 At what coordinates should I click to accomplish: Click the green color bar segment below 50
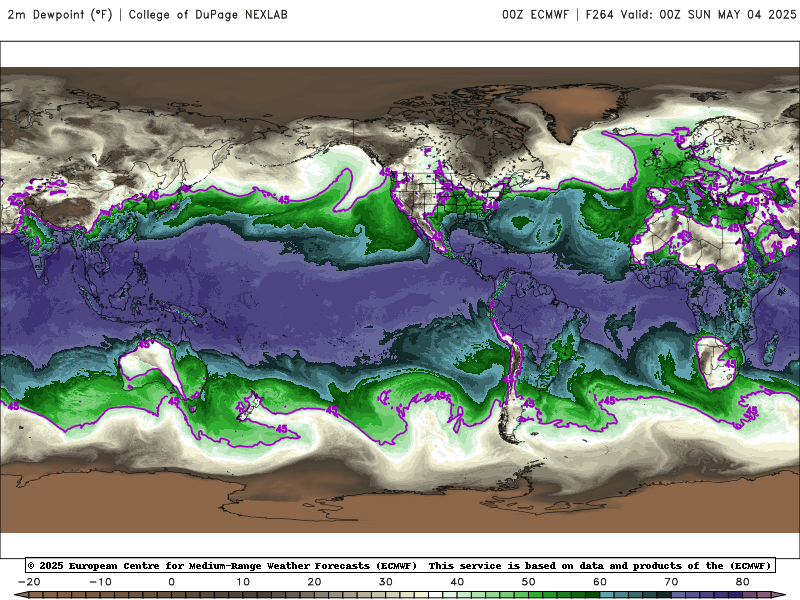coord(535,595)
